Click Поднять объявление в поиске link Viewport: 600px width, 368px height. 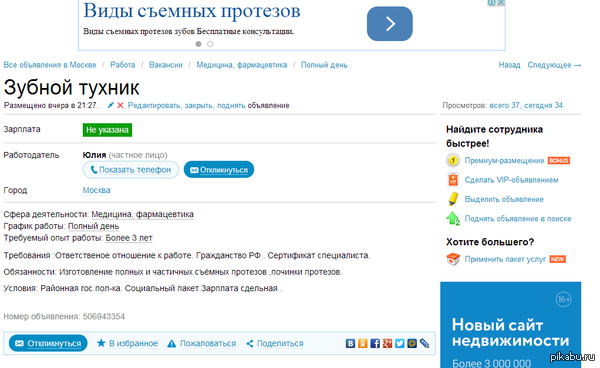(518, 219)
